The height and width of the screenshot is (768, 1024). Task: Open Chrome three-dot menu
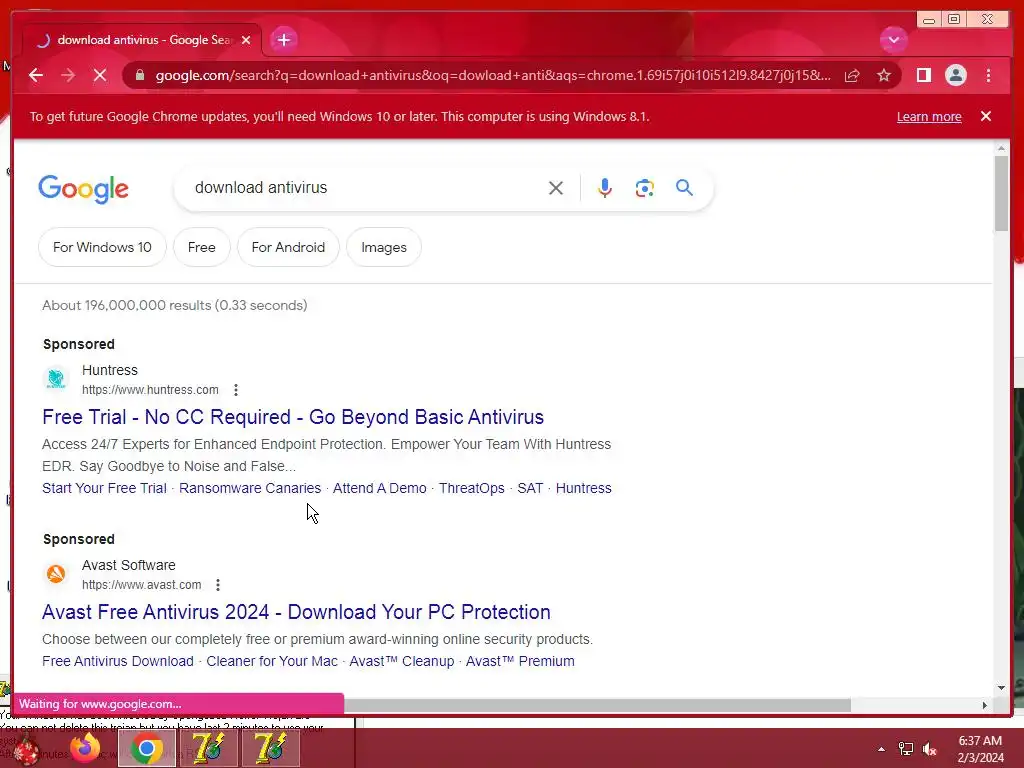pyautogui.click(x=988, y=76)
